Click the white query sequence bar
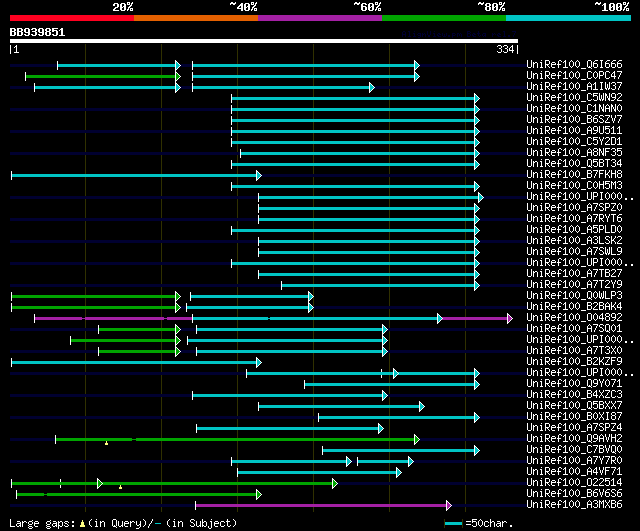Image resolution: width=640 pixels, height=531 pixels. coord(264,41)
